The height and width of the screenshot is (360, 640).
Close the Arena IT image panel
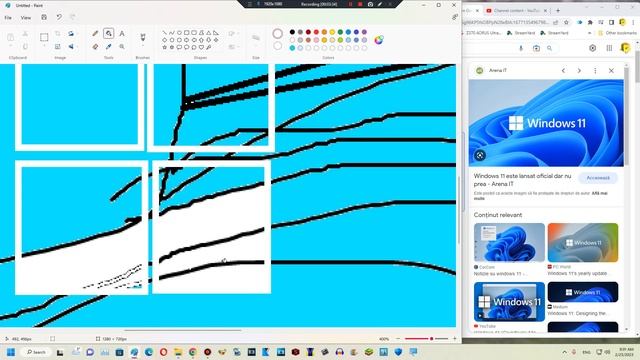(x=611, y=71)
